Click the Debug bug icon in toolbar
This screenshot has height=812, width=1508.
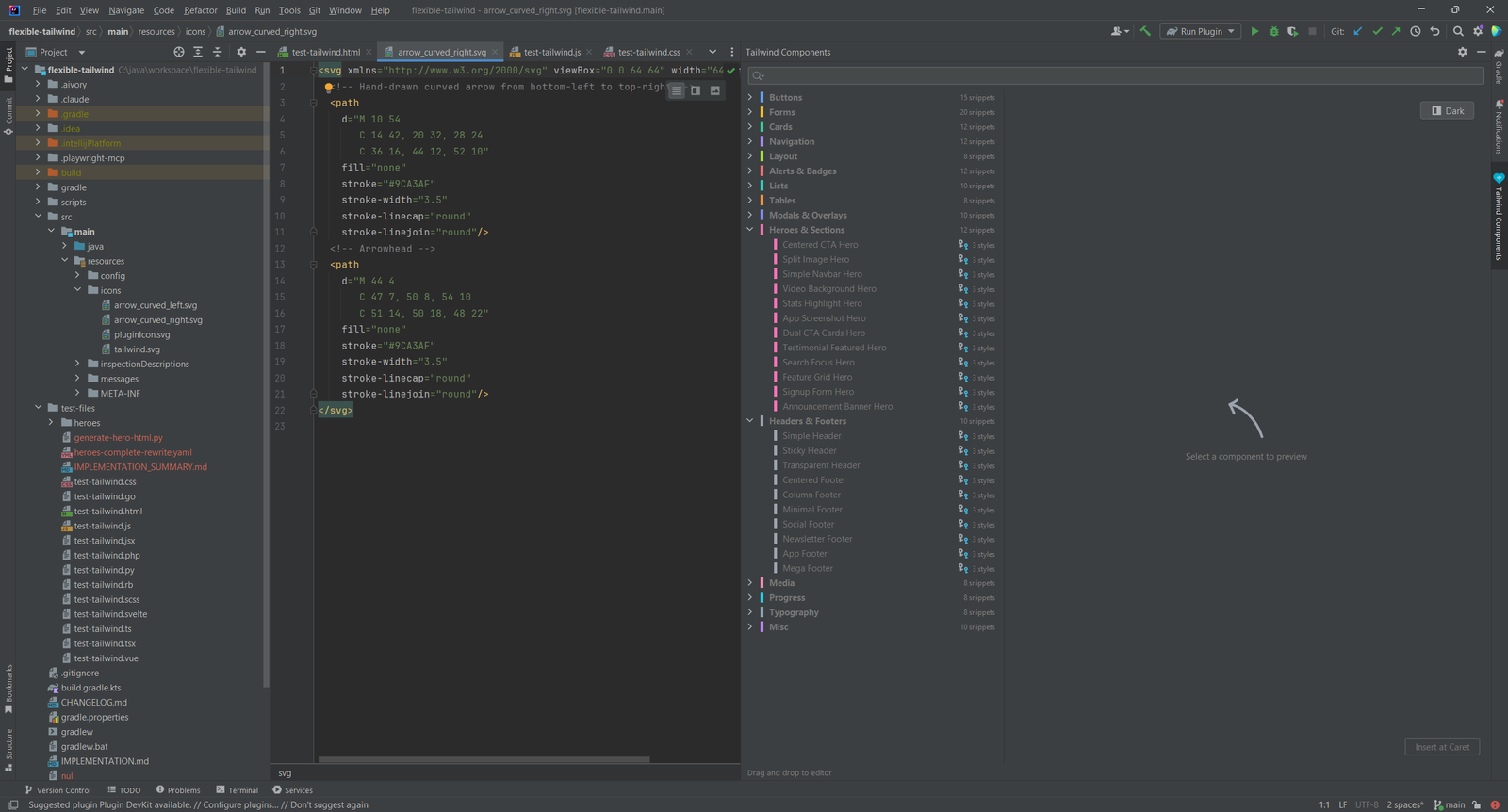(1273, 31)
